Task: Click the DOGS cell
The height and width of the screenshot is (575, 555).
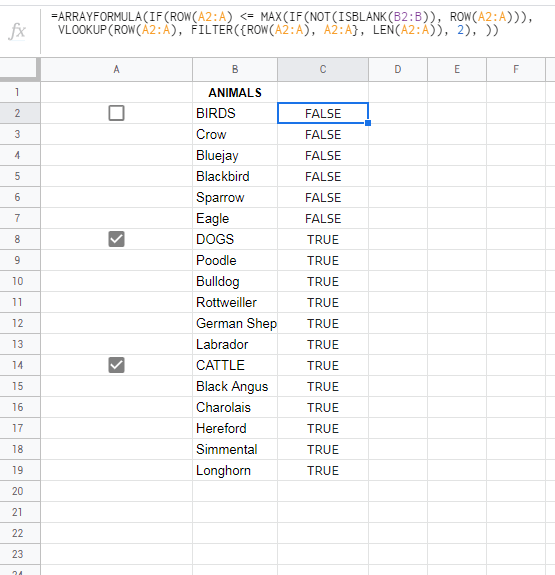Action: (x=235, y=239)
